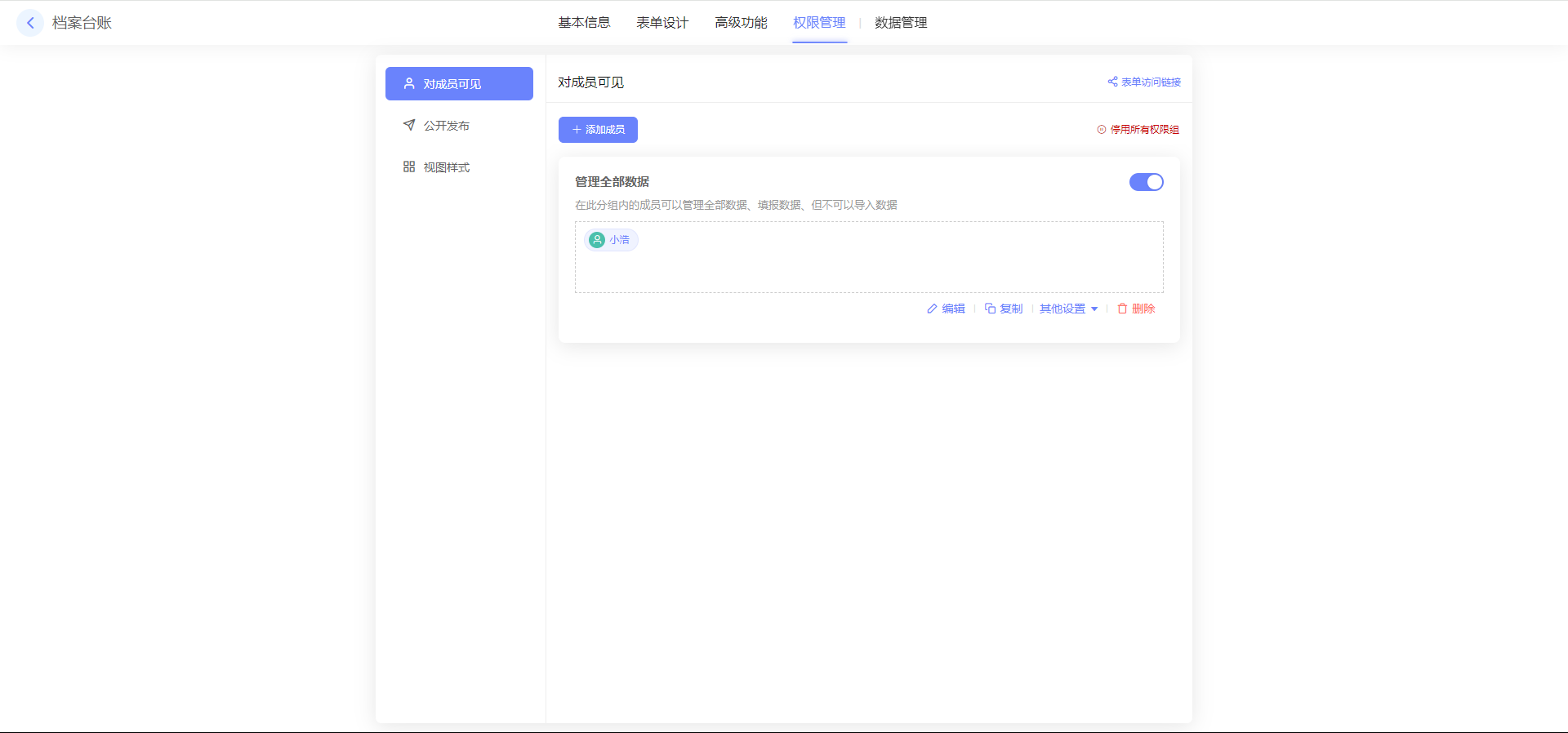Screen dimensions: 1568x733
Task: Expand the 其他设置 dropdown
Action: tap(1068, 309)
